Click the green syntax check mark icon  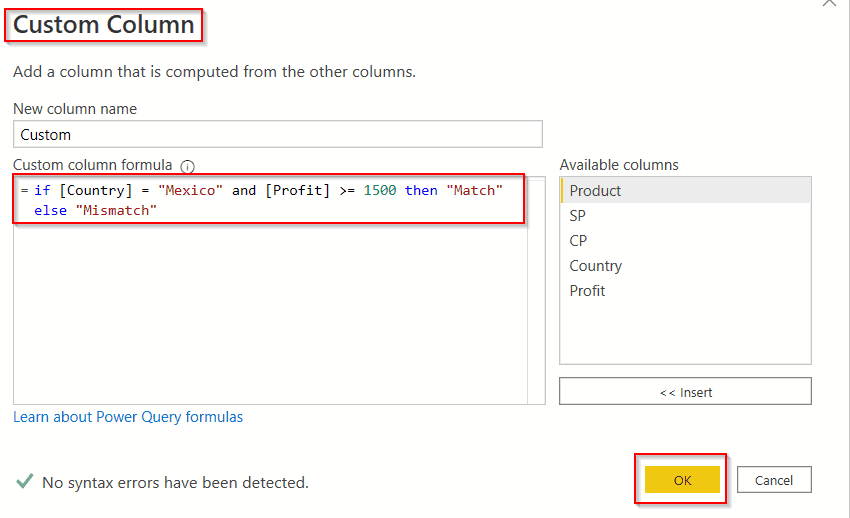[x=24, y=481]
